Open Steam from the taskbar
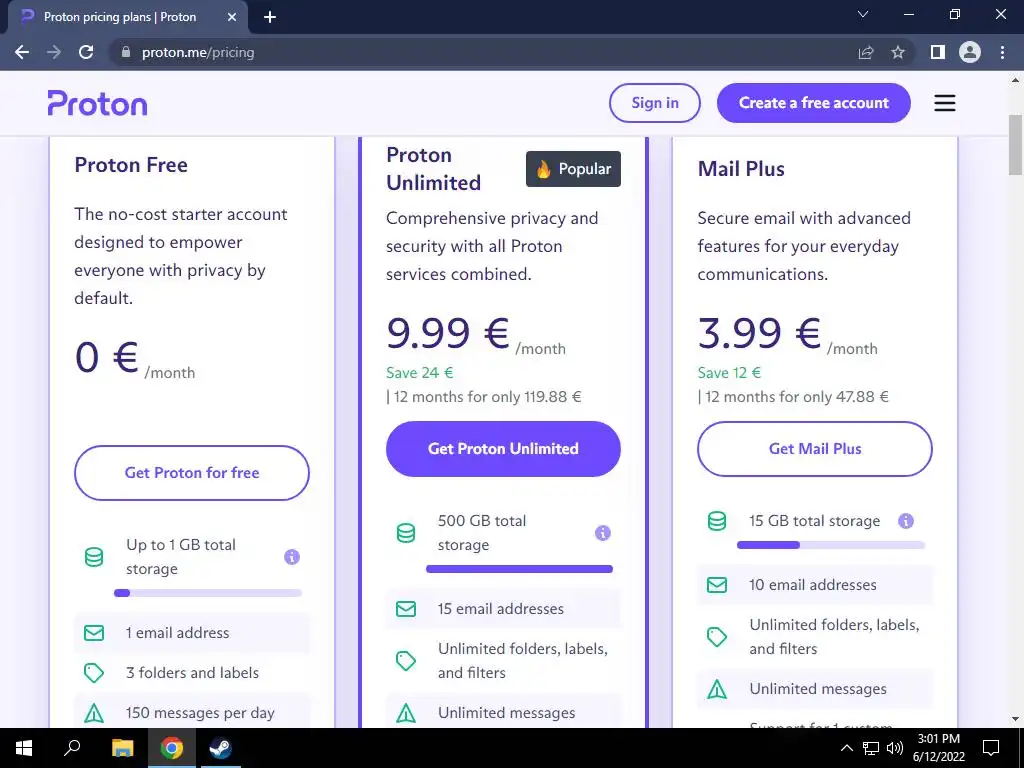 [220, 748]
